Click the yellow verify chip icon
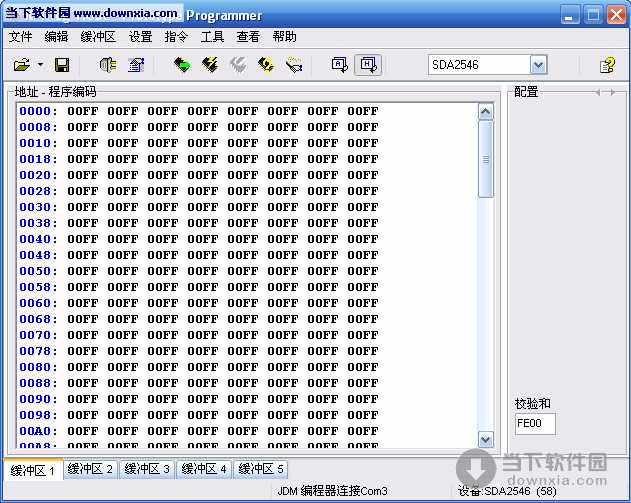This screenshot has height=503, width=631. (x=266, y=65)
